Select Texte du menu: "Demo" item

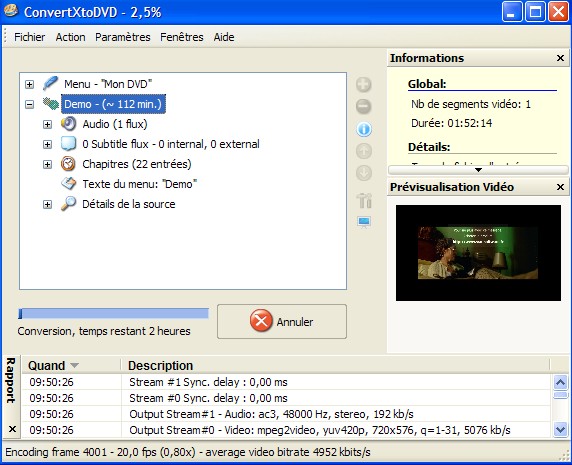pyautogui.click(x=139, y=184)
